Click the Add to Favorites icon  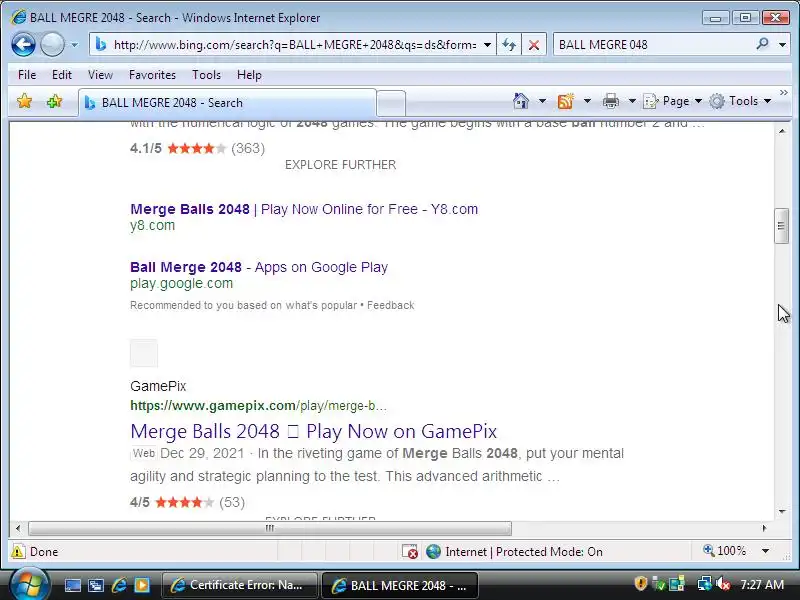coord(54,102)
